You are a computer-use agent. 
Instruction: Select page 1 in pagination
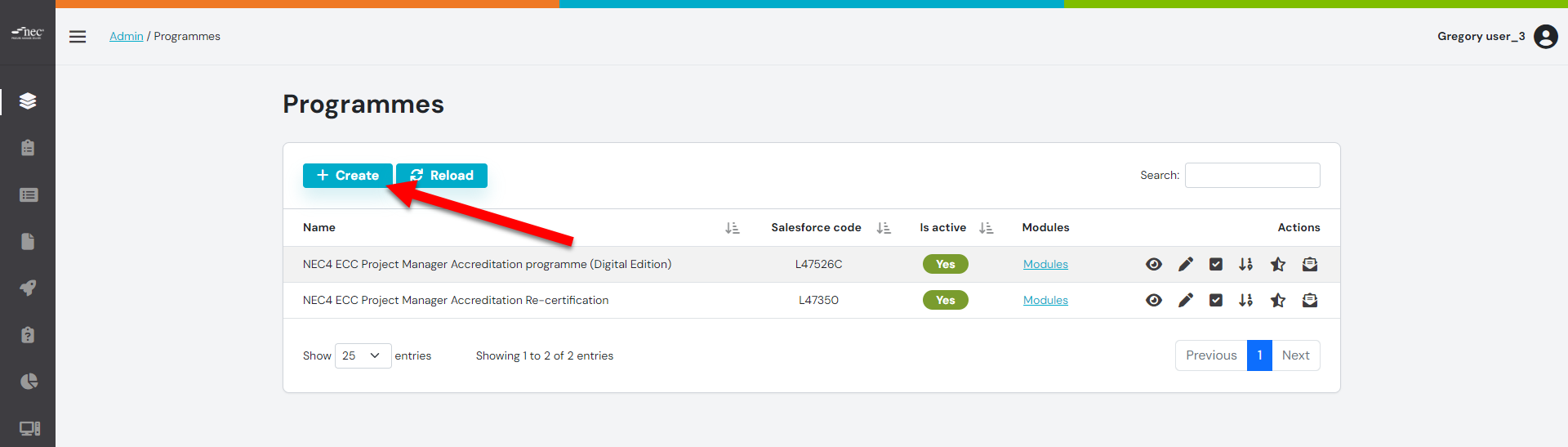pos(1259,355)
